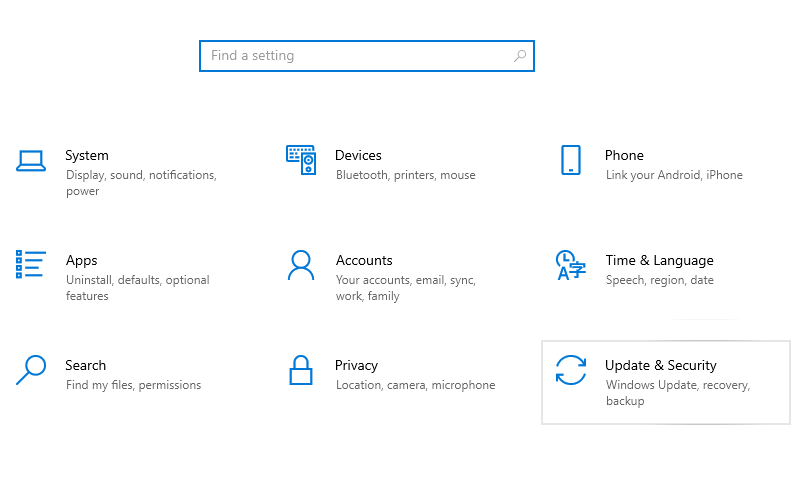Click the System laptop icon
The height and width of the screenshot is (497, 800).
click(x=31, y=161)
